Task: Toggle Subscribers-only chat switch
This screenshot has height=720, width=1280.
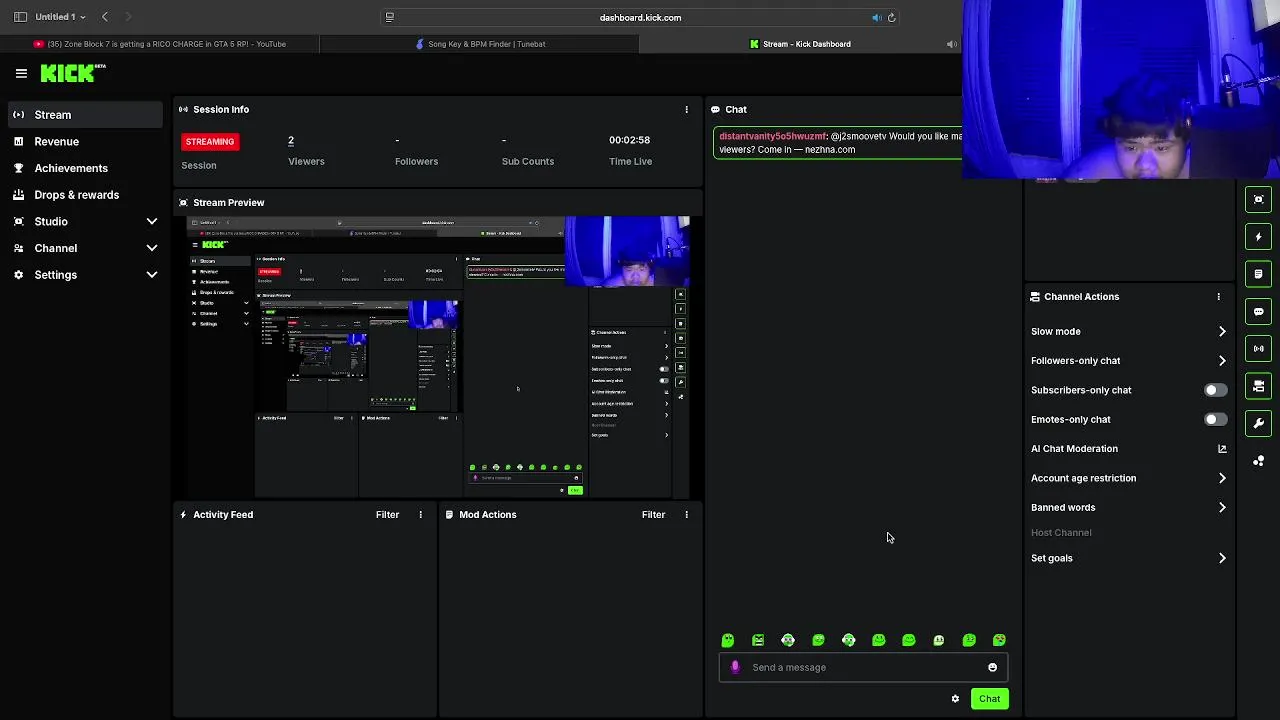Action: [1215, 390]
